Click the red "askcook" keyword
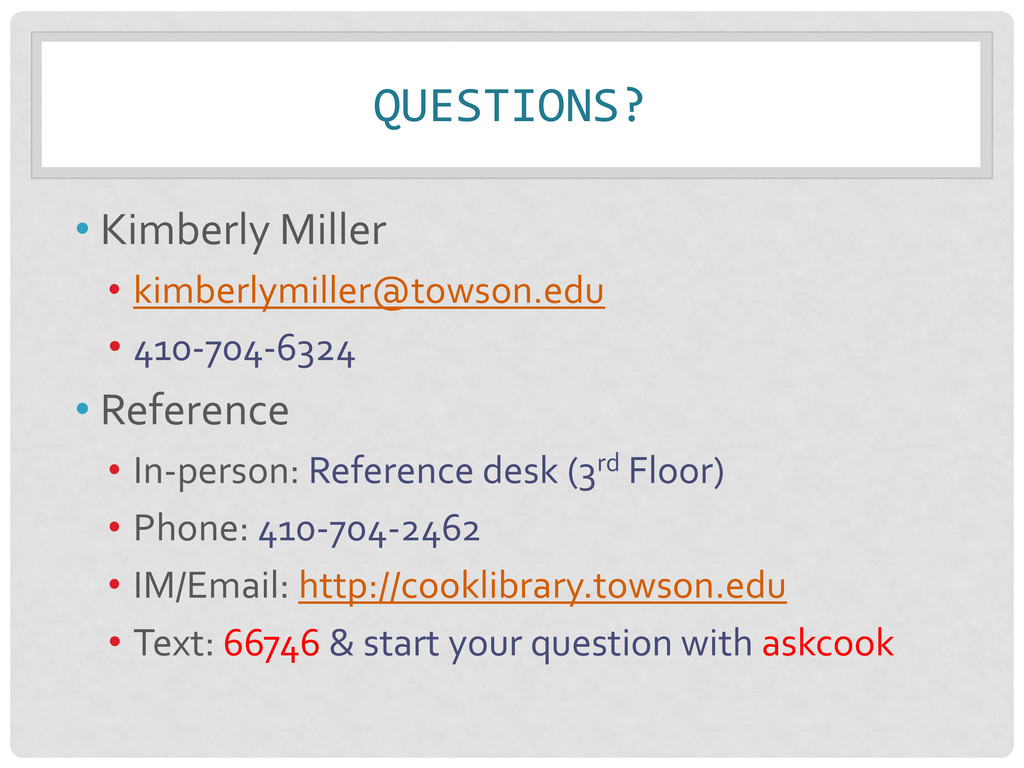The height and width of the screenshot is (768, 1024). pyautogui.click(x=827, y=644)
